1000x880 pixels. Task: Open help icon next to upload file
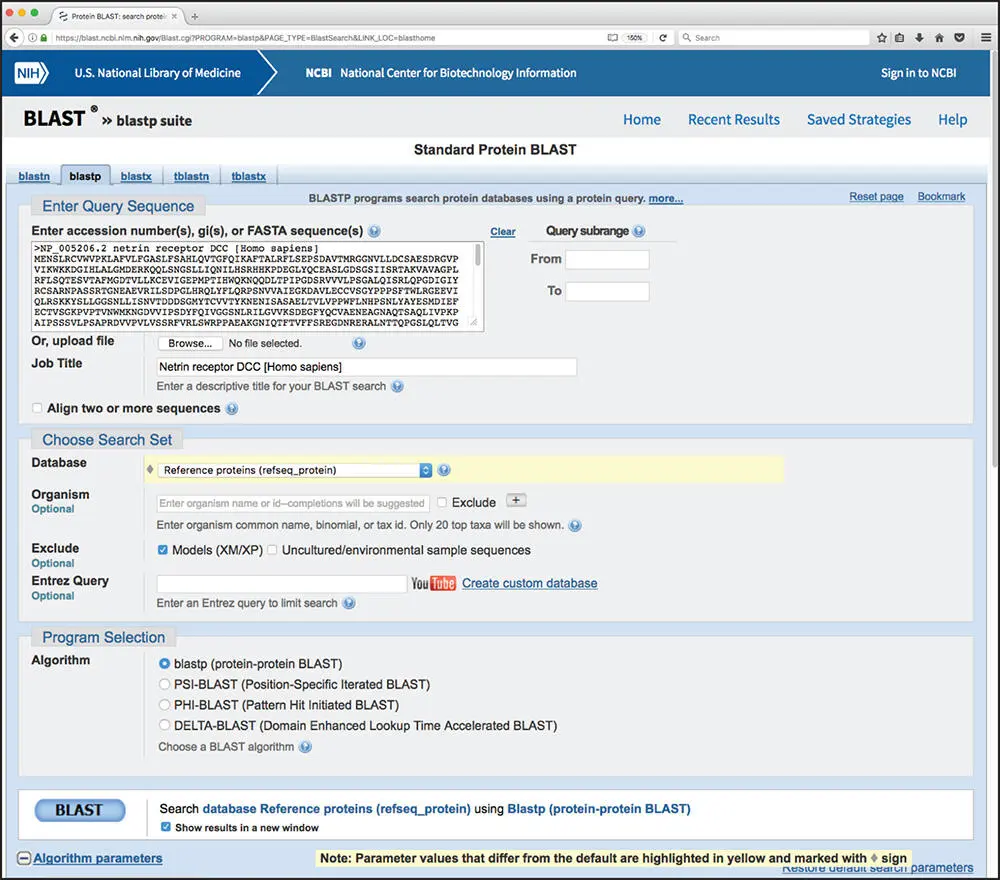(x=359, y=343)
